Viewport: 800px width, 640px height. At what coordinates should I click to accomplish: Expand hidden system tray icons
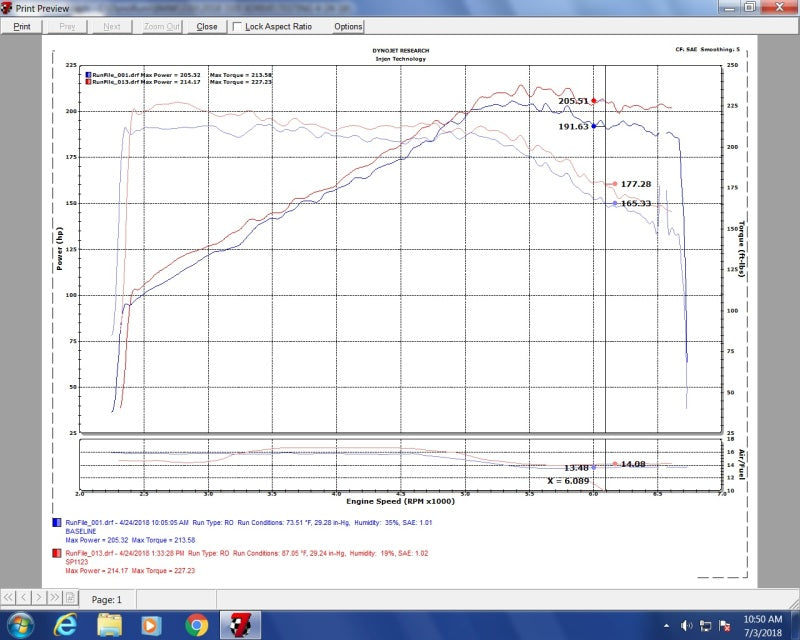click(x=665, y=625)
